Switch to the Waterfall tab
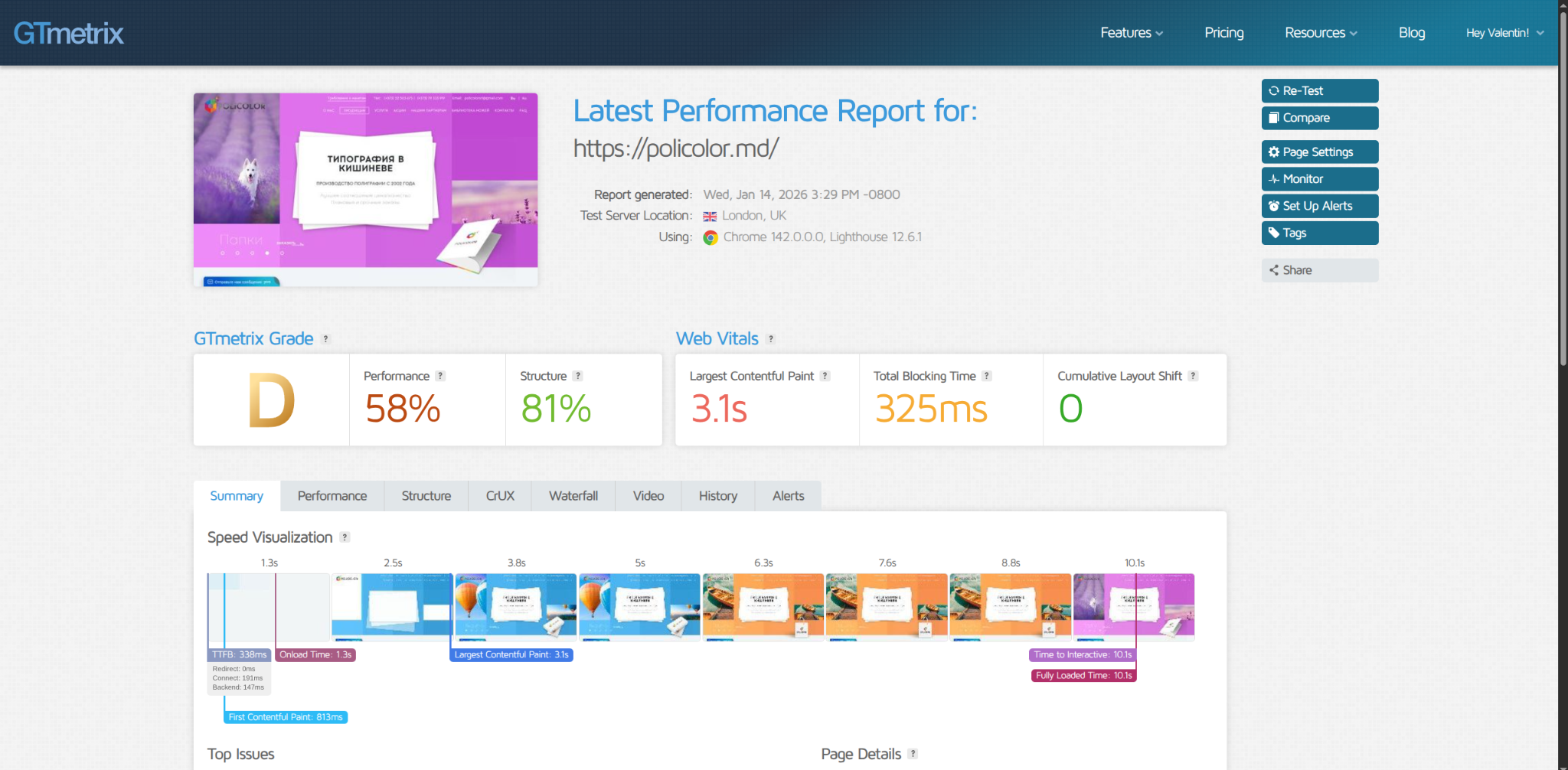The height and width of the screenshot is (770, 1568). click(x=573, y=496)
